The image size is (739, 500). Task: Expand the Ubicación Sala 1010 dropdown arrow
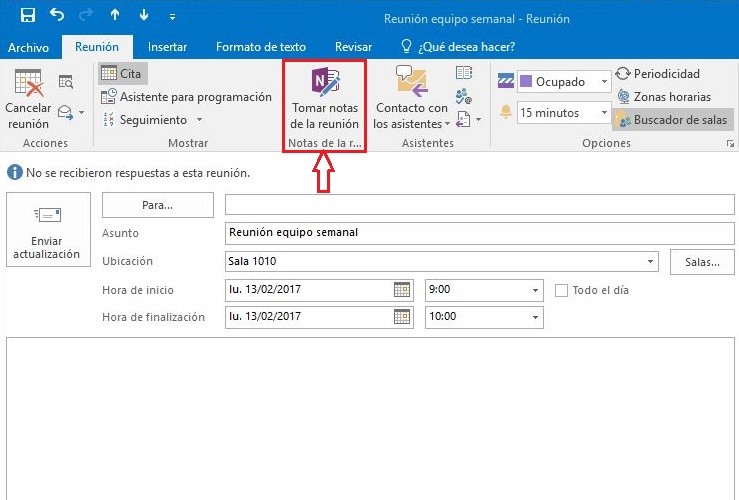point(650,262)
